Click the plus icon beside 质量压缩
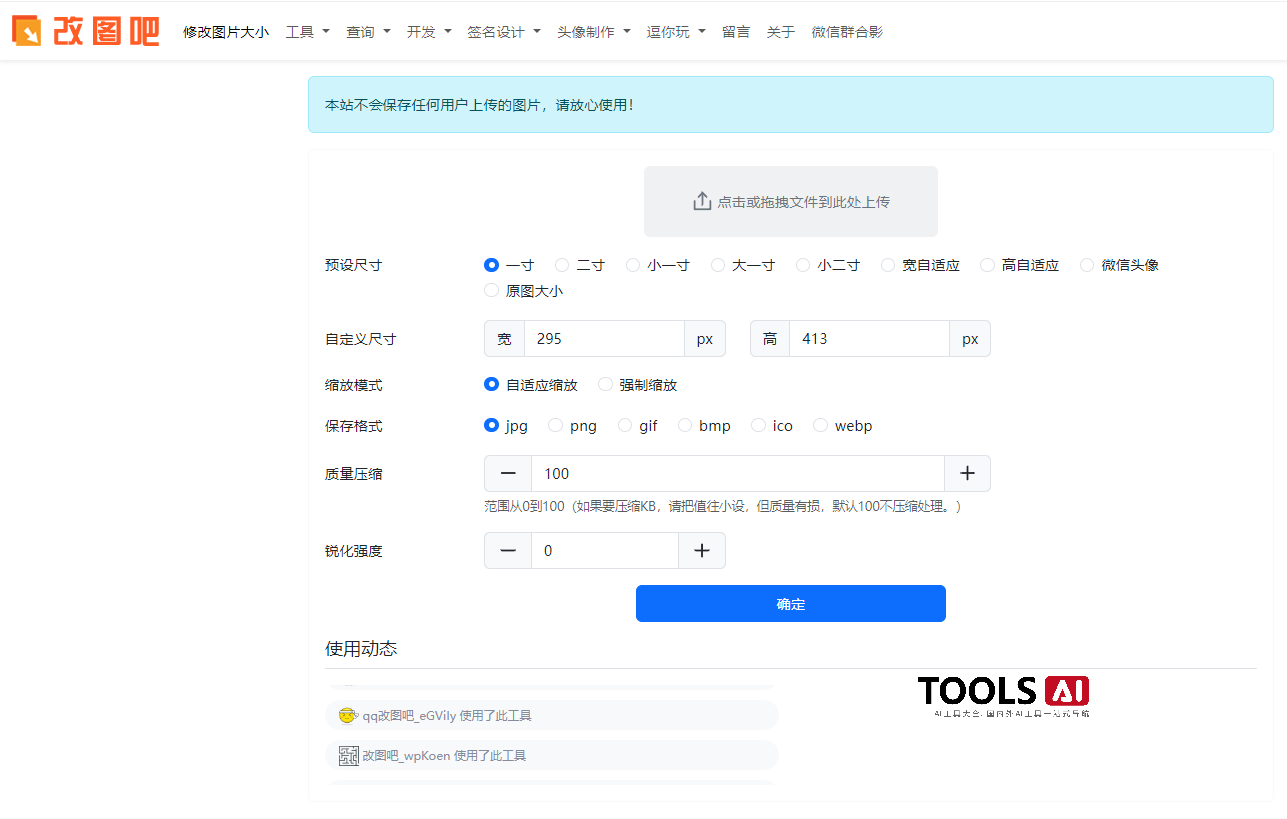This screenshot has height=819, width=1287. click(966, 473)
